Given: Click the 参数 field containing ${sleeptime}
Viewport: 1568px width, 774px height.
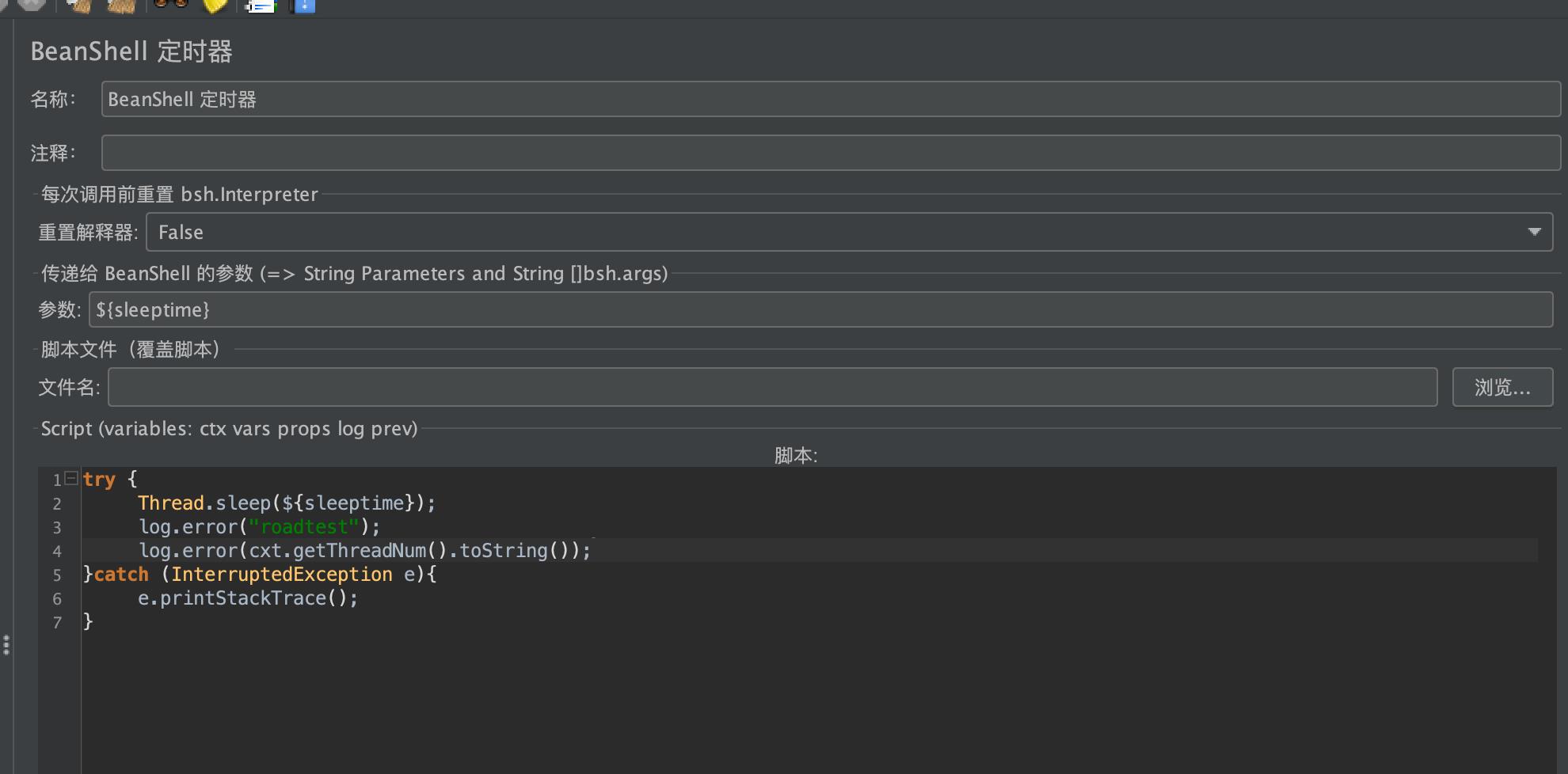Looking at the screenshot, I should 820,309.
